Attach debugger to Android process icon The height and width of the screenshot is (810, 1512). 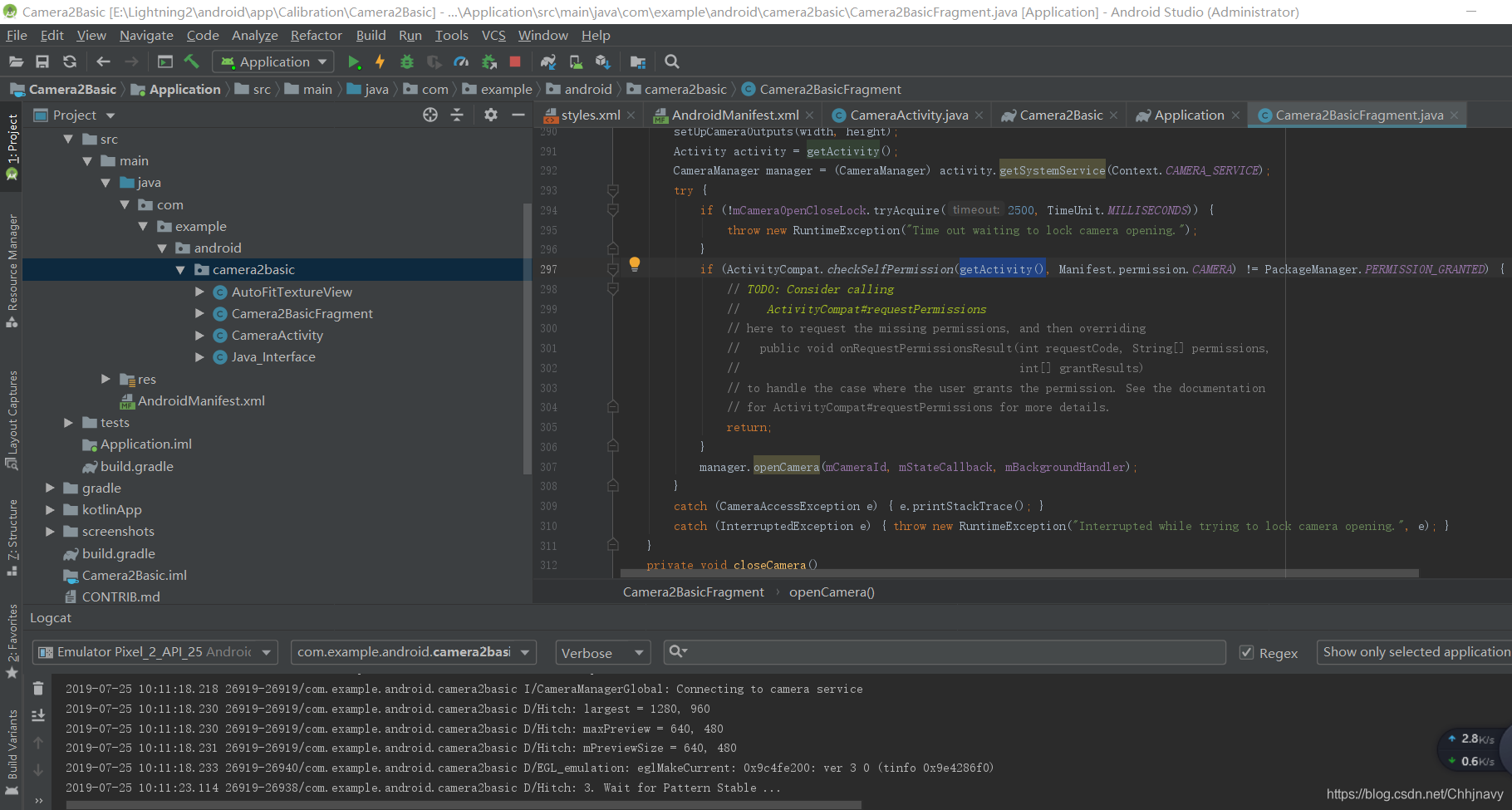click(x=489, y=61)
